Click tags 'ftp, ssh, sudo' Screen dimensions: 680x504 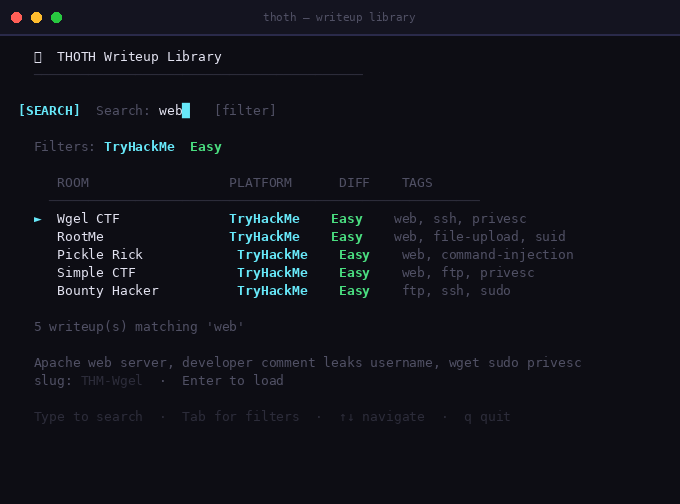pos(456,291)
